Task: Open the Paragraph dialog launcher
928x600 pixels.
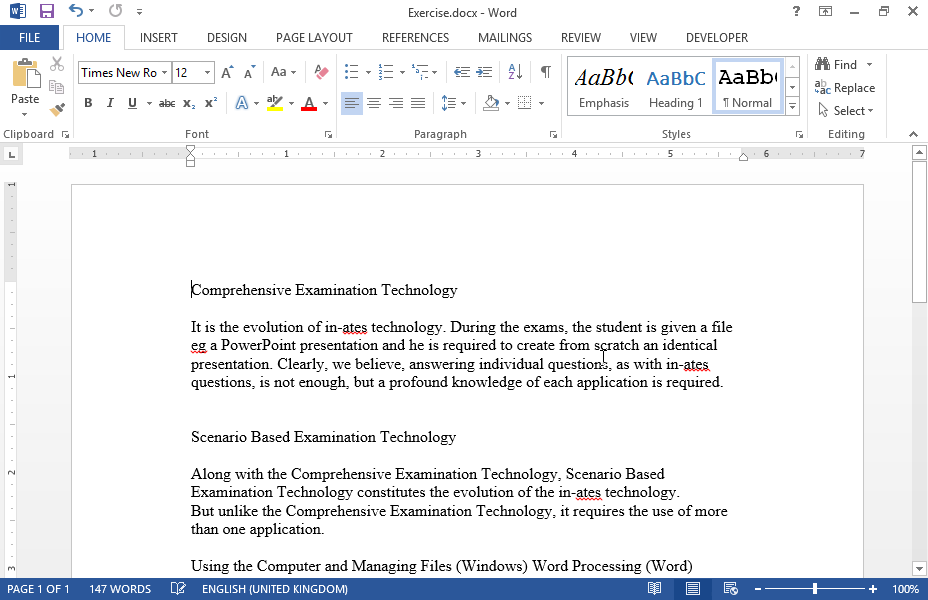Action: [553, 135]
